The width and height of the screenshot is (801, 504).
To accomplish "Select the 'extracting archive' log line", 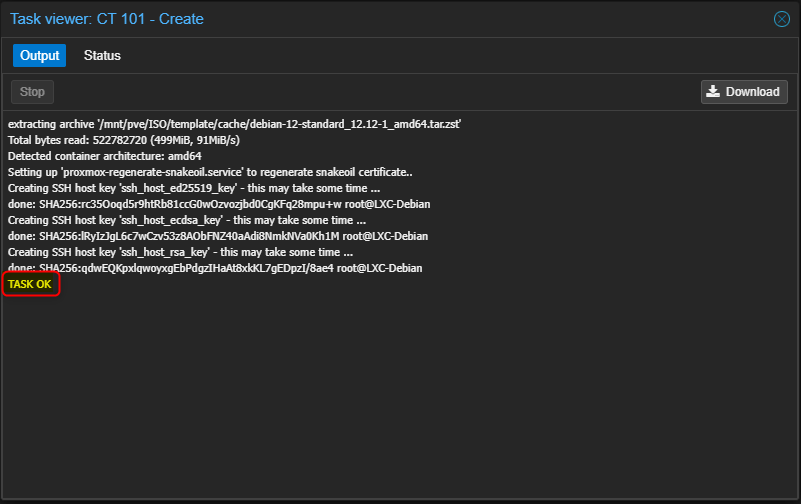I will click(234, 124).
